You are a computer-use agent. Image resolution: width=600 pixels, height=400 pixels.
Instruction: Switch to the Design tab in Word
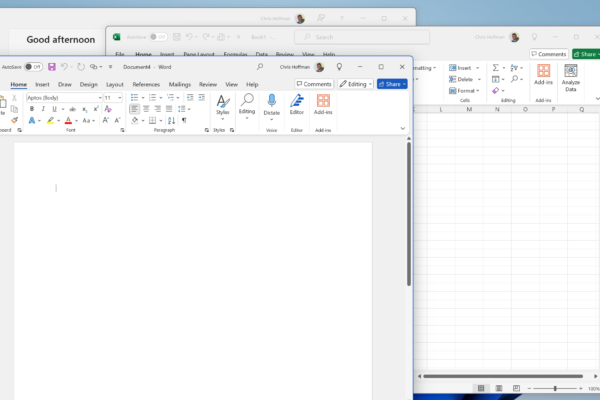tap(88, 85)
